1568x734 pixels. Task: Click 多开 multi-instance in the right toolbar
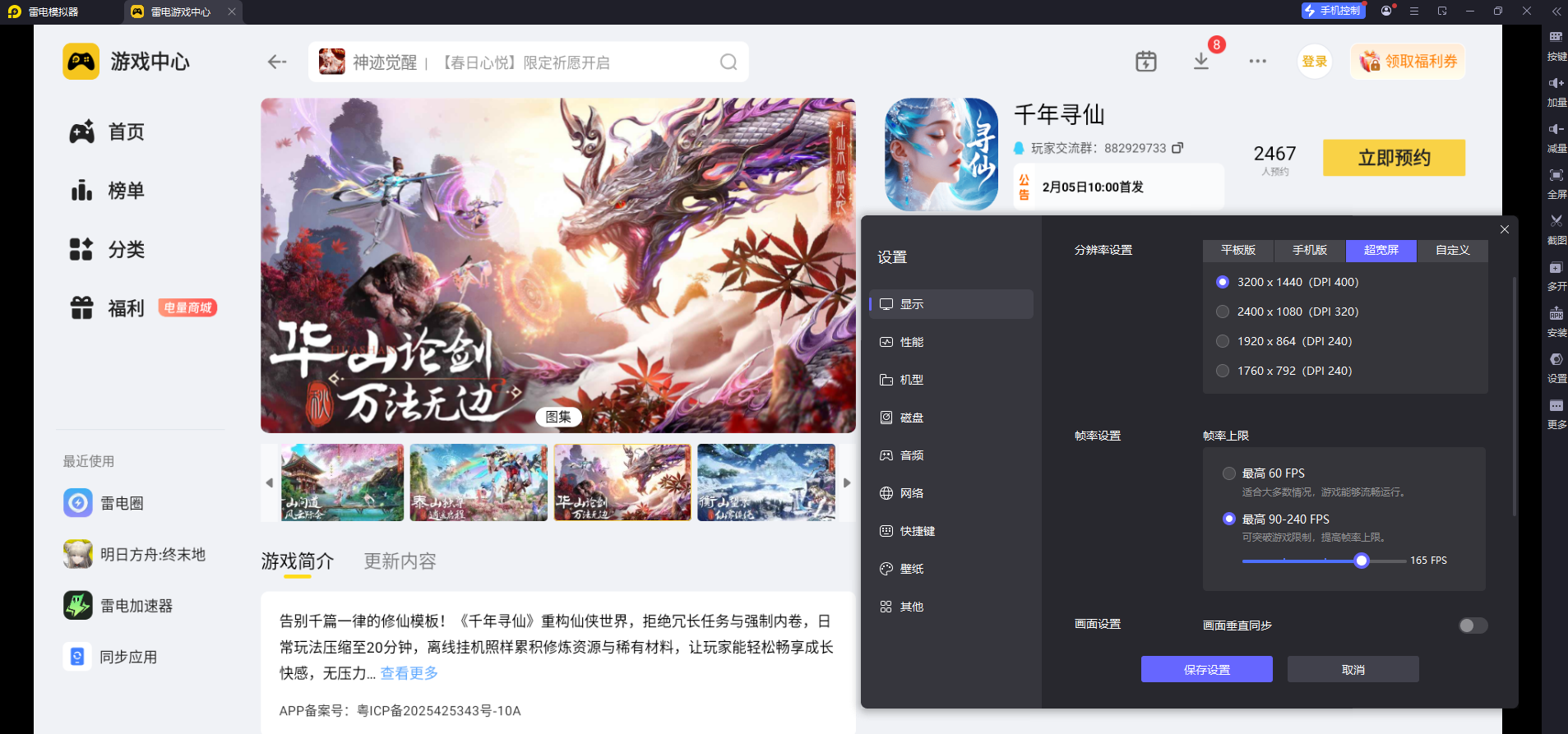(x=1556, y=276)
